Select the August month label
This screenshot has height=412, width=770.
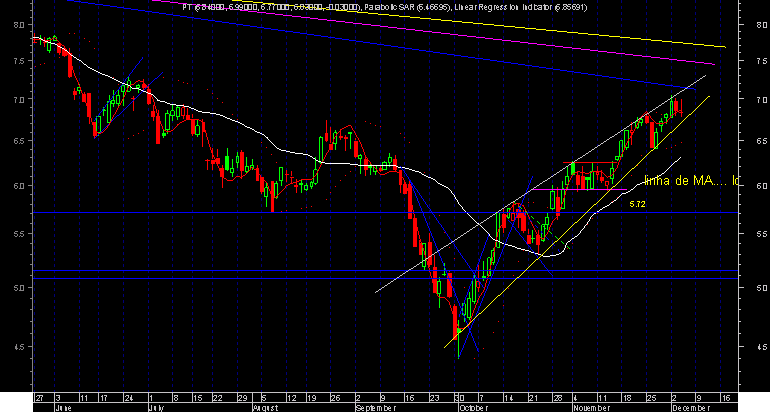pyautogui.click(x=266, y=408)
